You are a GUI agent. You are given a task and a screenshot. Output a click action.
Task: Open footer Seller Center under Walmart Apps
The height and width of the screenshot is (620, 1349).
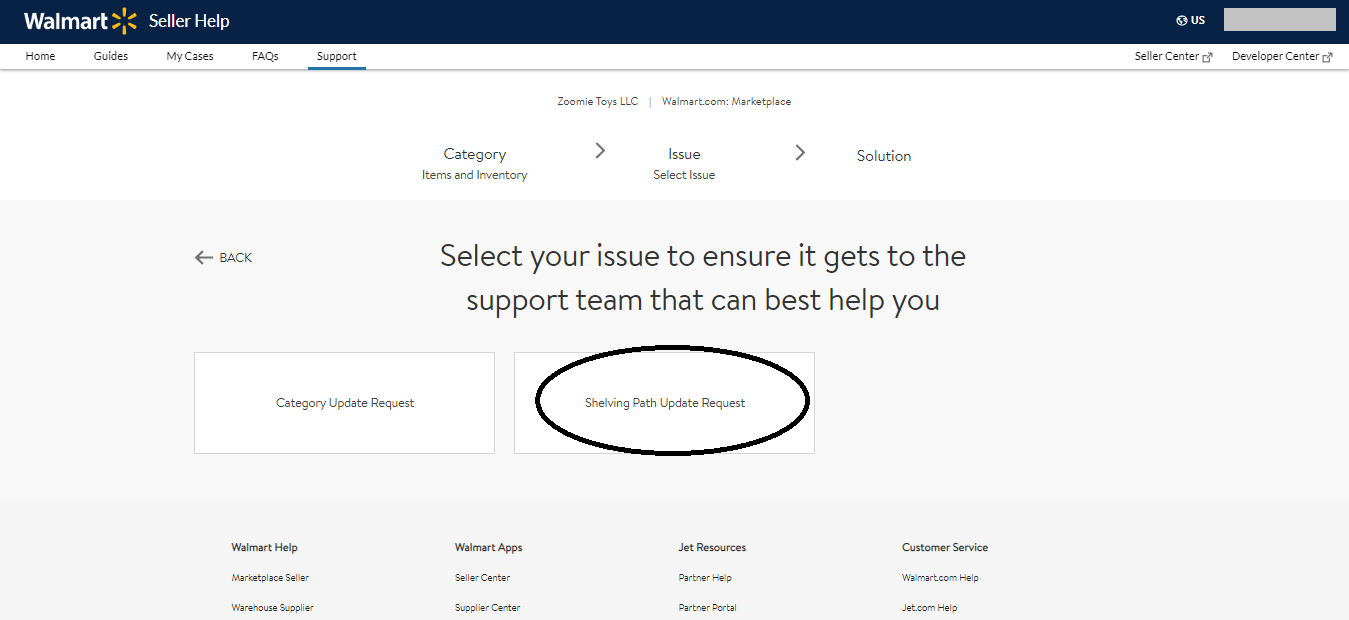482,578
